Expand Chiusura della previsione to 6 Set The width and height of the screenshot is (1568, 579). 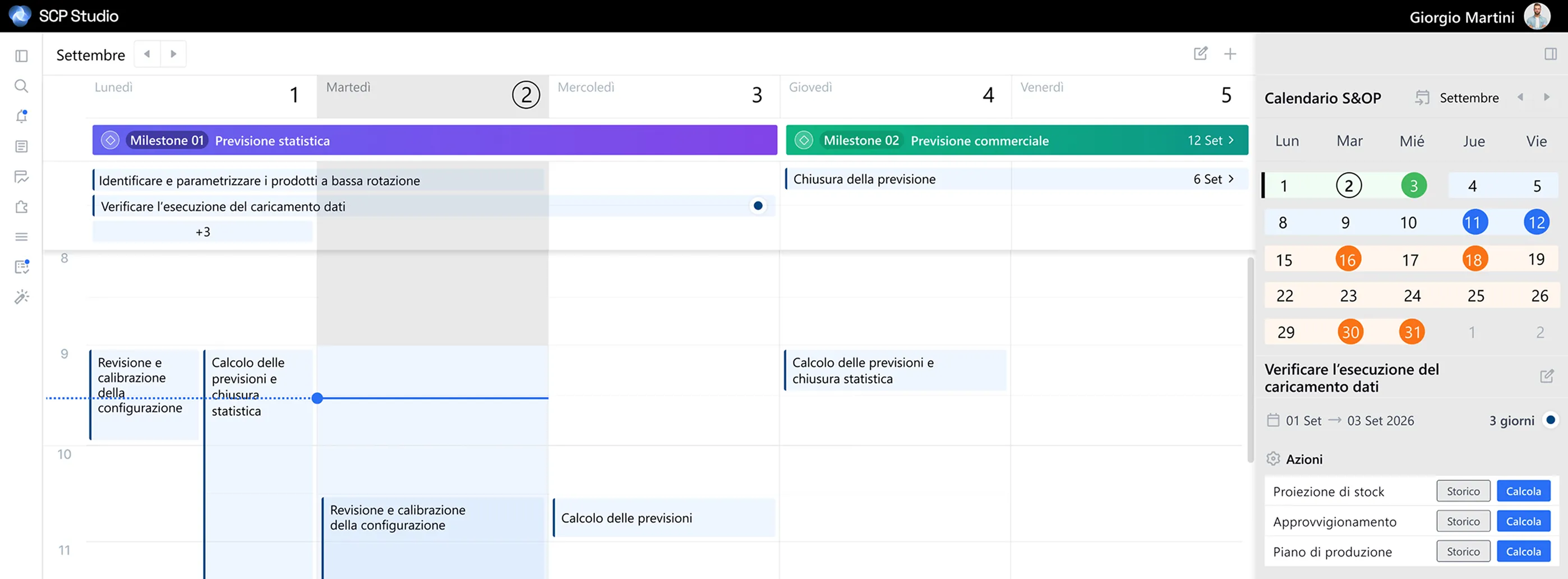click(1231, 179)
